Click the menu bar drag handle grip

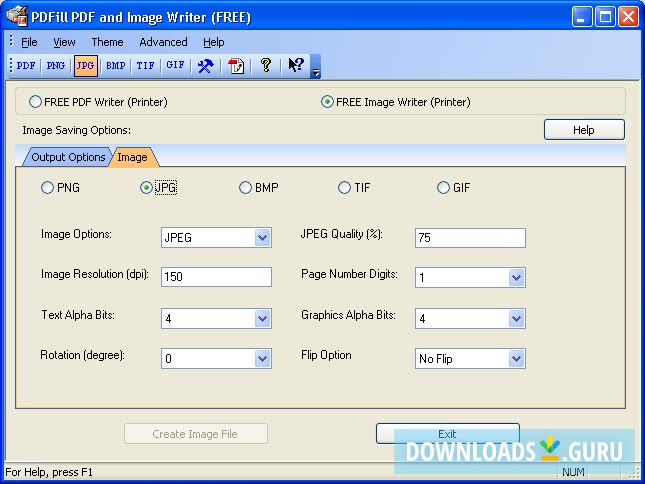click(x=11, y=42)
